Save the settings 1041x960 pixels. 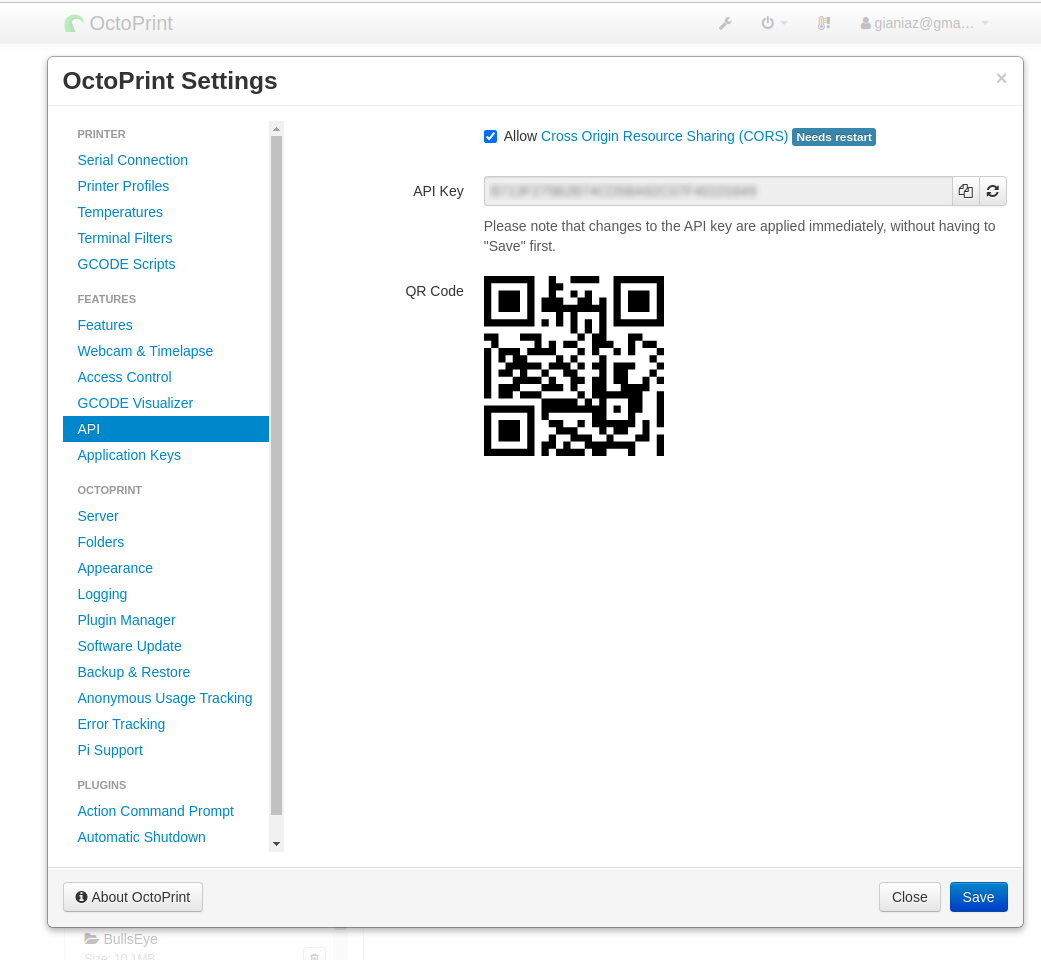979,897
